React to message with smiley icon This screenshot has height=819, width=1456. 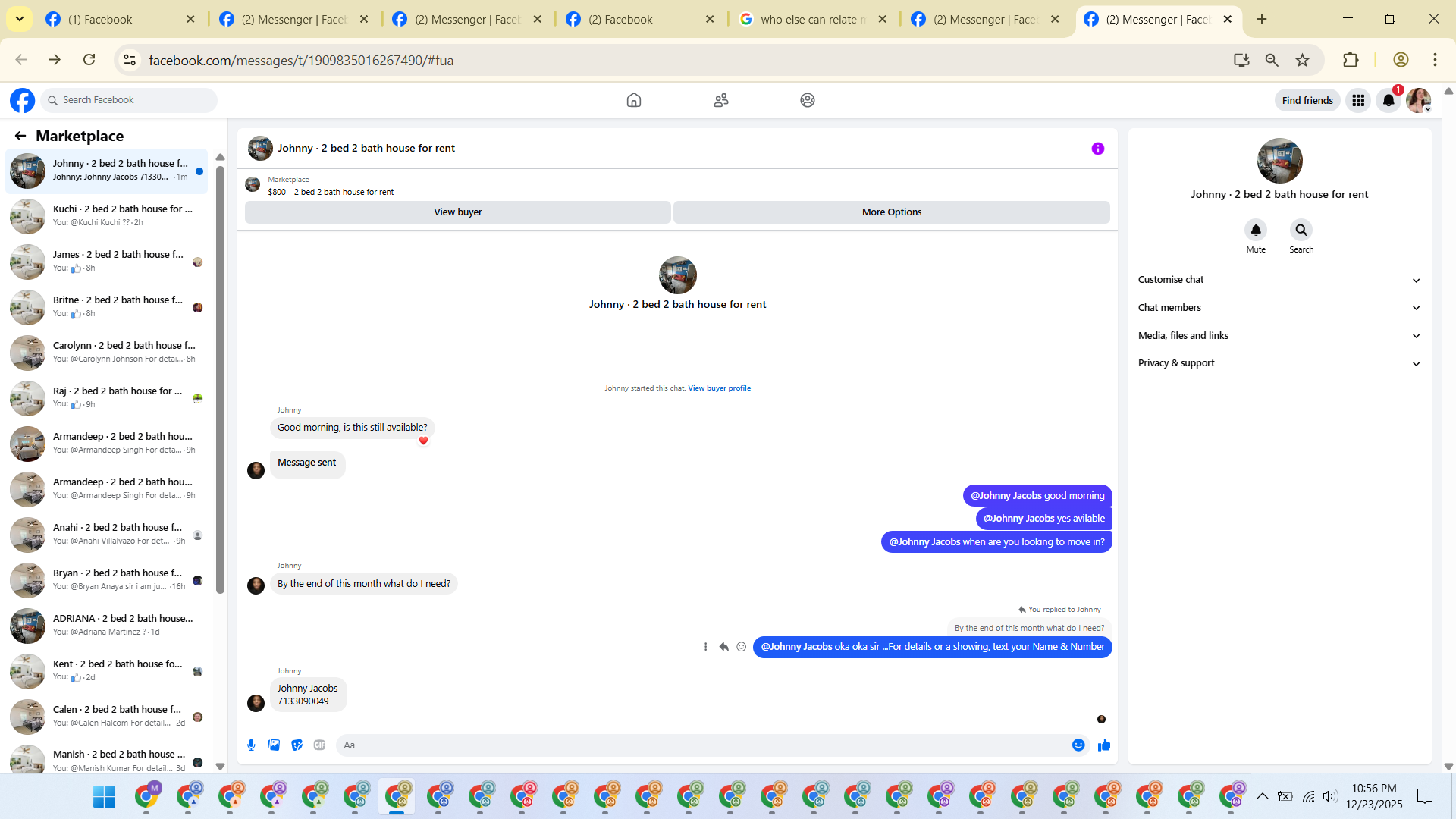tap(742, 647)
